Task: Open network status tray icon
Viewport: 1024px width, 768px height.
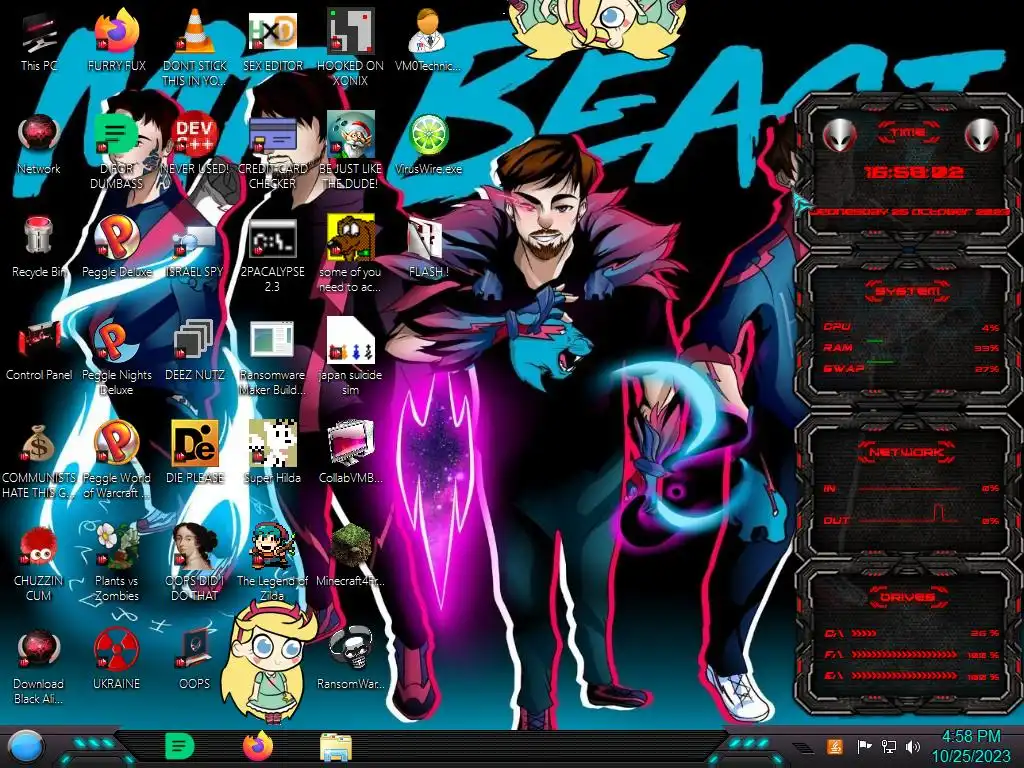Action: (888, 746)
